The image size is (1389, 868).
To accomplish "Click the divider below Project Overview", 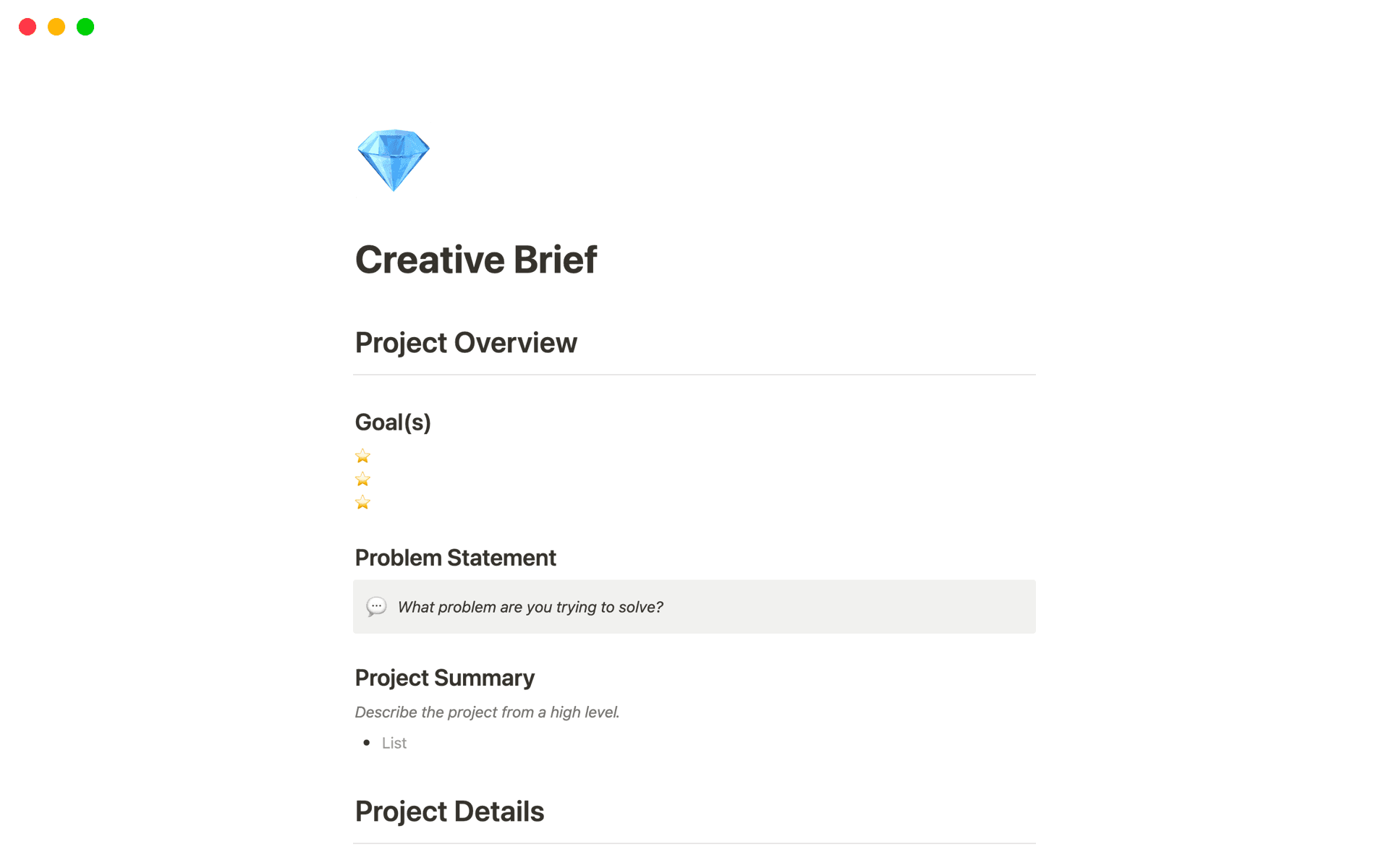I will point(694,374).
